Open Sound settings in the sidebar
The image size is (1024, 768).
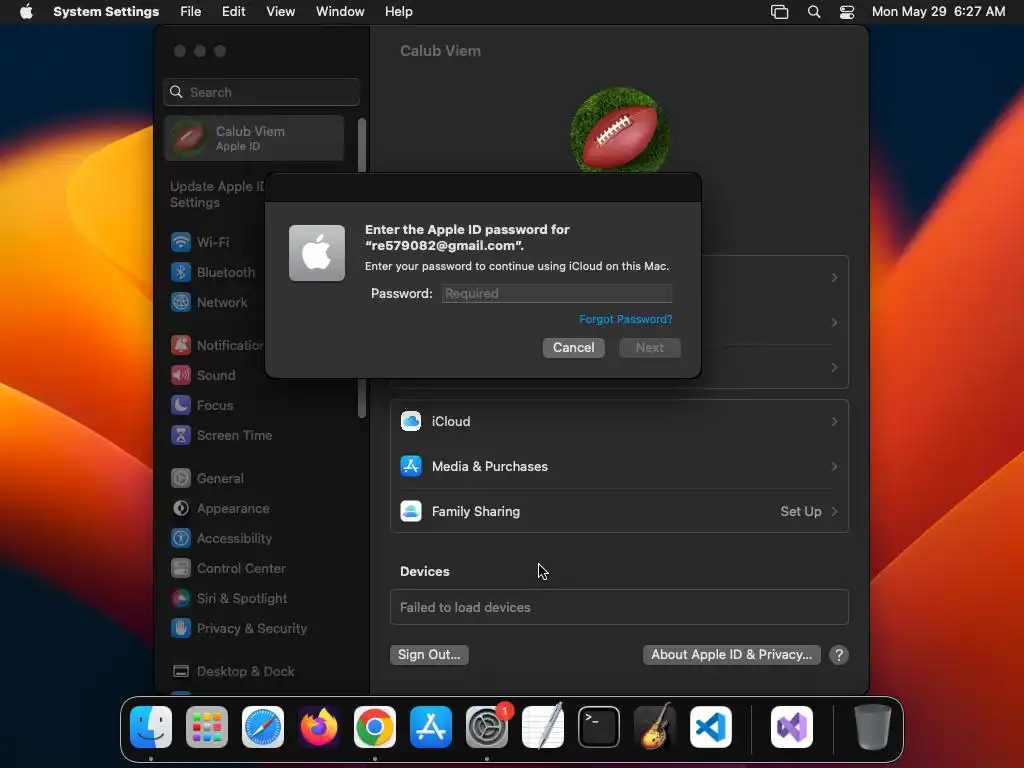[x=203, y=376]
